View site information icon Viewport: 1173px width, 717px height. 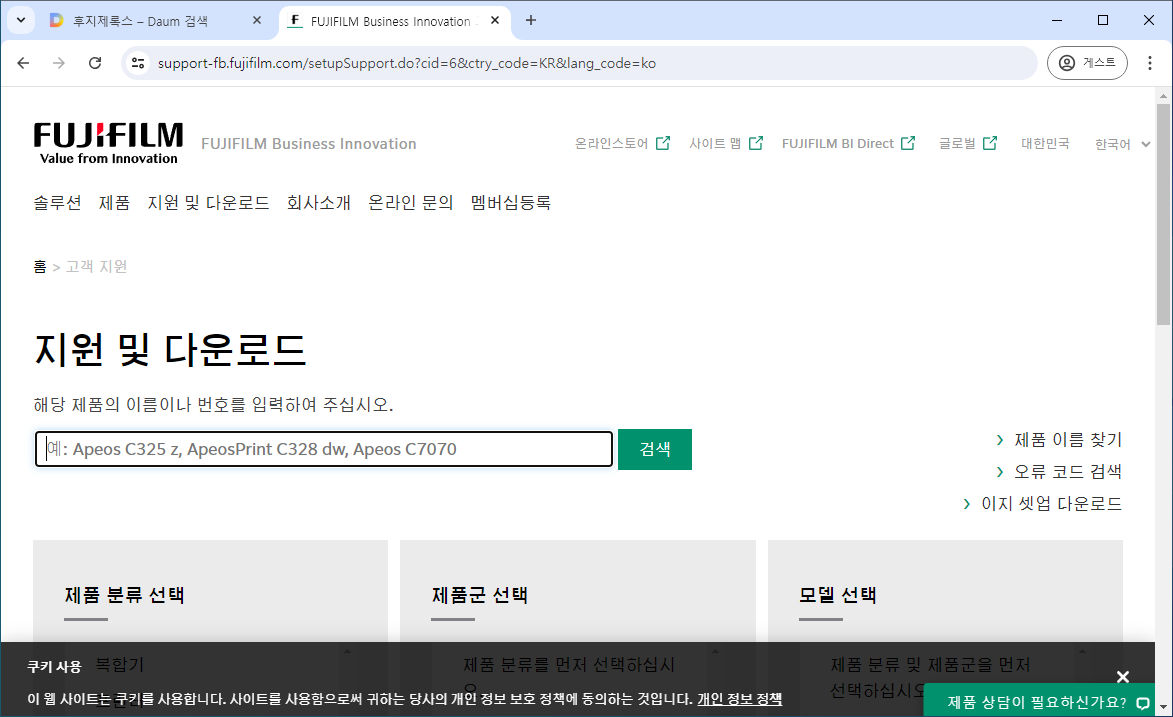138,63
